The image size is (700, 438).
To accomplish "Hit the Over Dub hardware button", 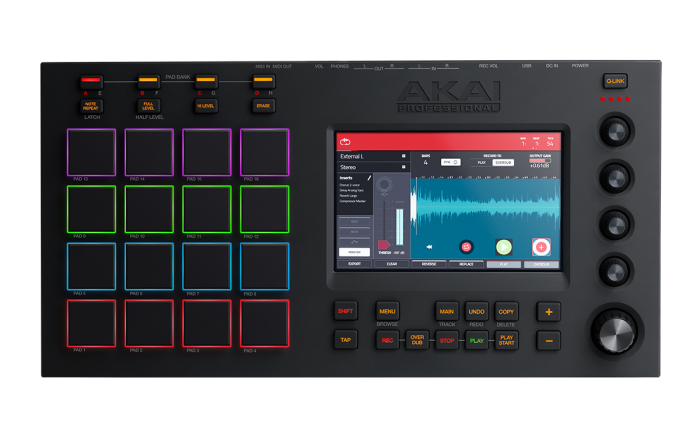I will click(417, 340).
